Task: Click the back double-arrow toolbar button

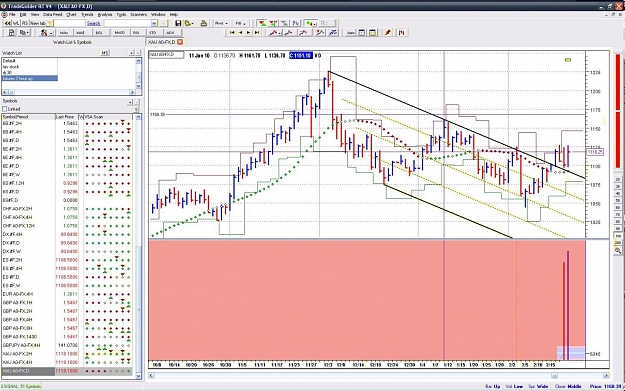Action: [x=7, y=23]
